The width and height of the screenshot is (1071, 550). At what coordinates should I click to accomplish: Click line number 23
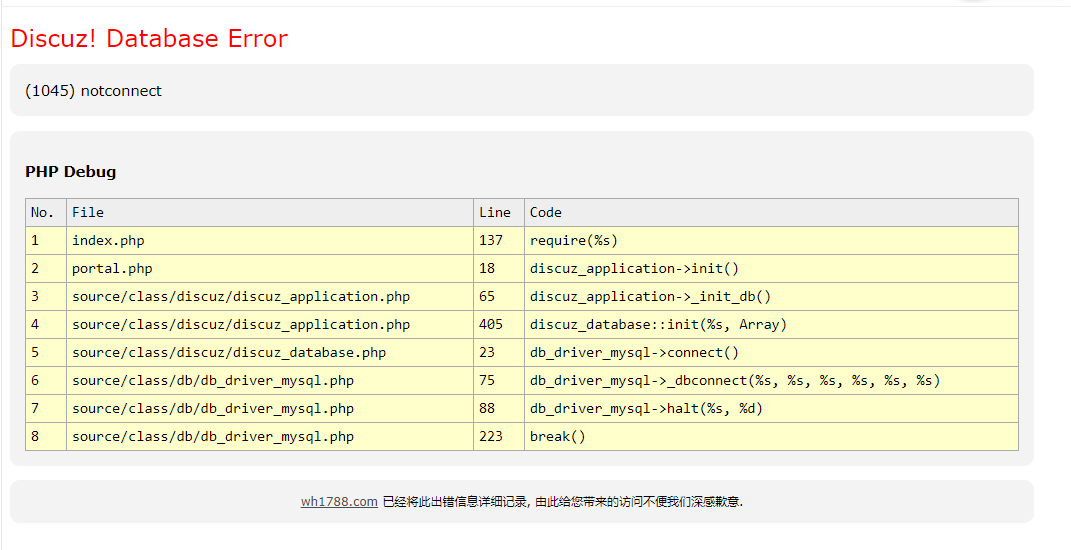click(x=499, y=353)
